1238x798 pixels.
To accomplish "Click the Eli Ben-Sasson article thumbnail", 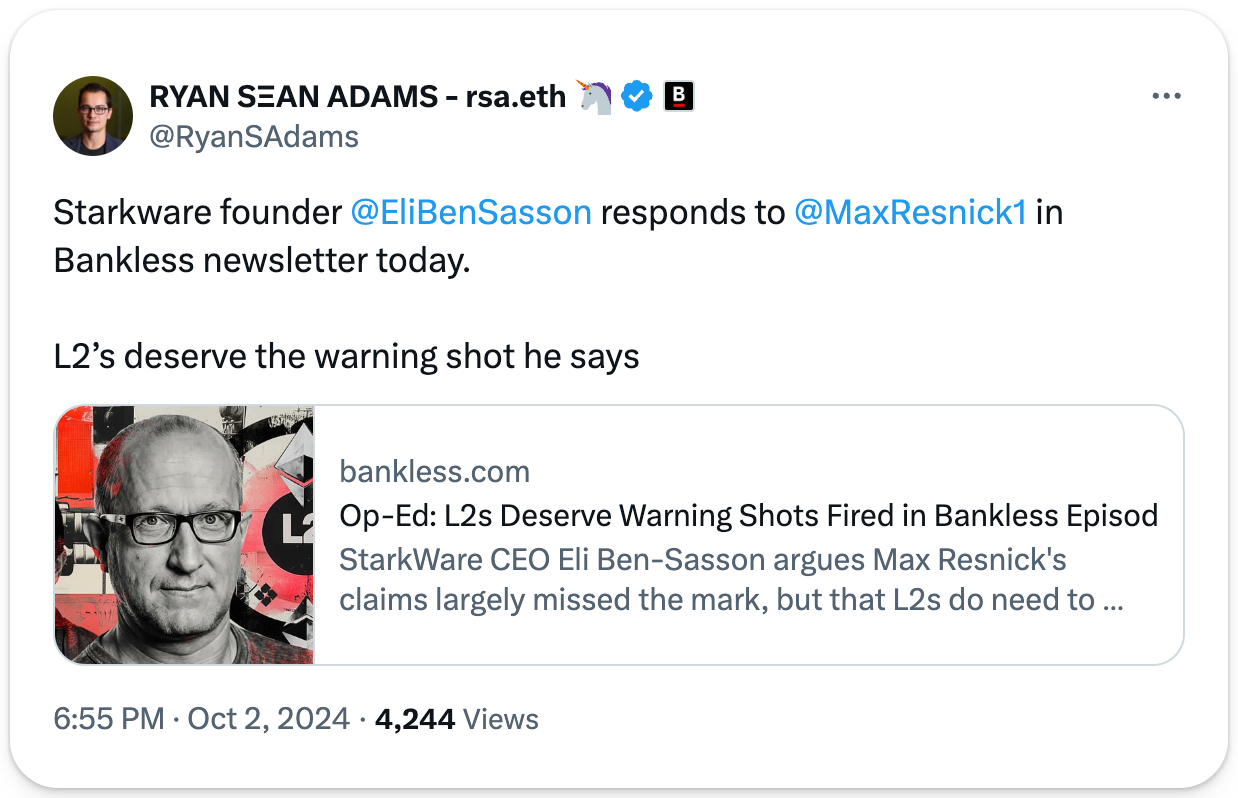I will [x=185, y=535].
